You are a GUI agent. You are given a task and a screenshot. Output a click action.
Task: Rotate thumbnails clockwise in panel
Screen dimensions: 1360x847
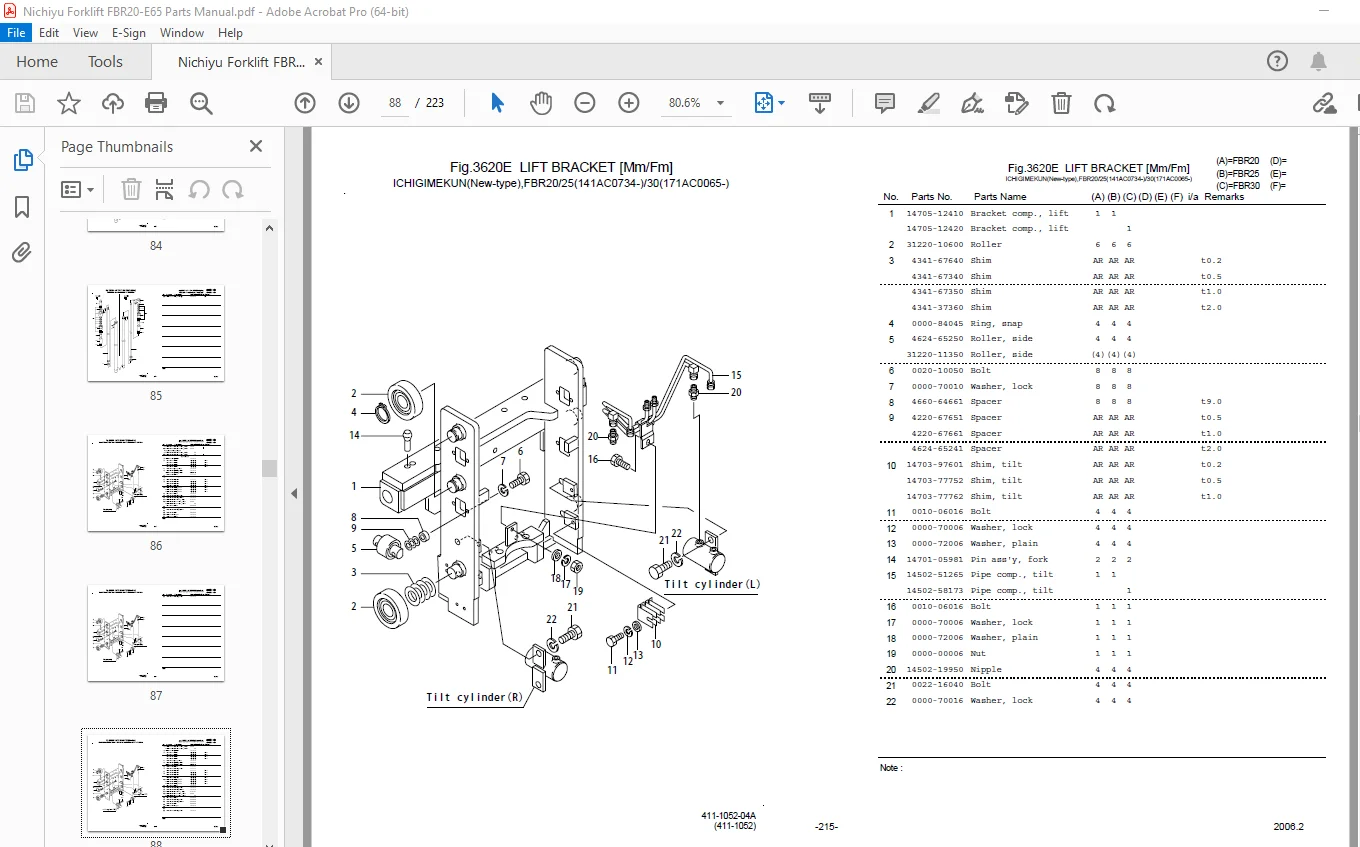233,189
